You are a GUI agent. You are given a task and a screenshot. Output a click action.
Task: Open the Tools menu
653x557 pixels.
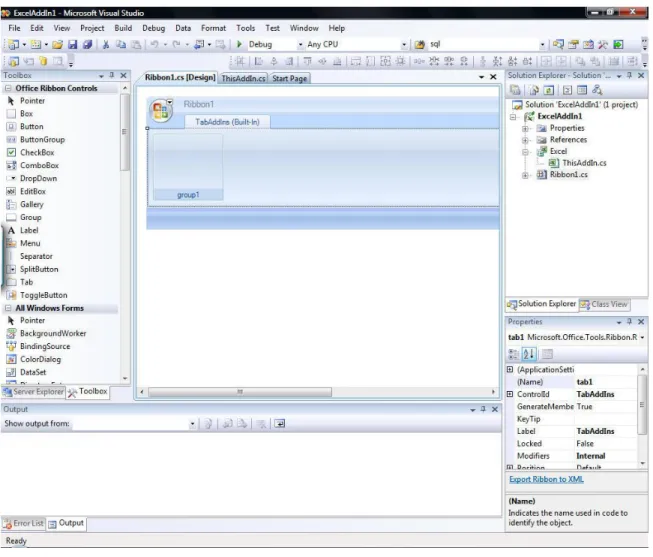pyautogui.click(x=246, y=28)
